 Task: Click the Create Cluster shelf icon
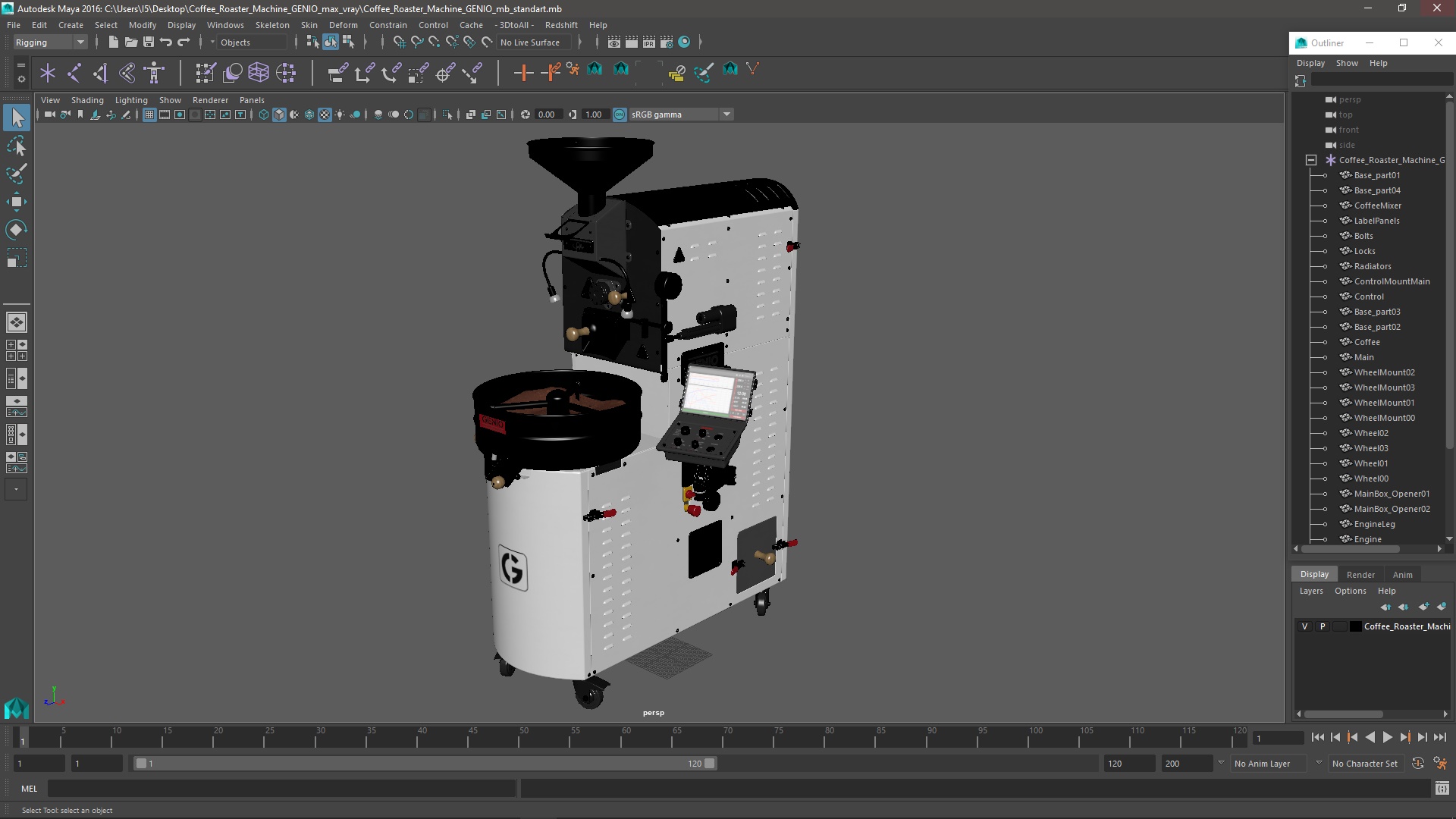[286, 73]
